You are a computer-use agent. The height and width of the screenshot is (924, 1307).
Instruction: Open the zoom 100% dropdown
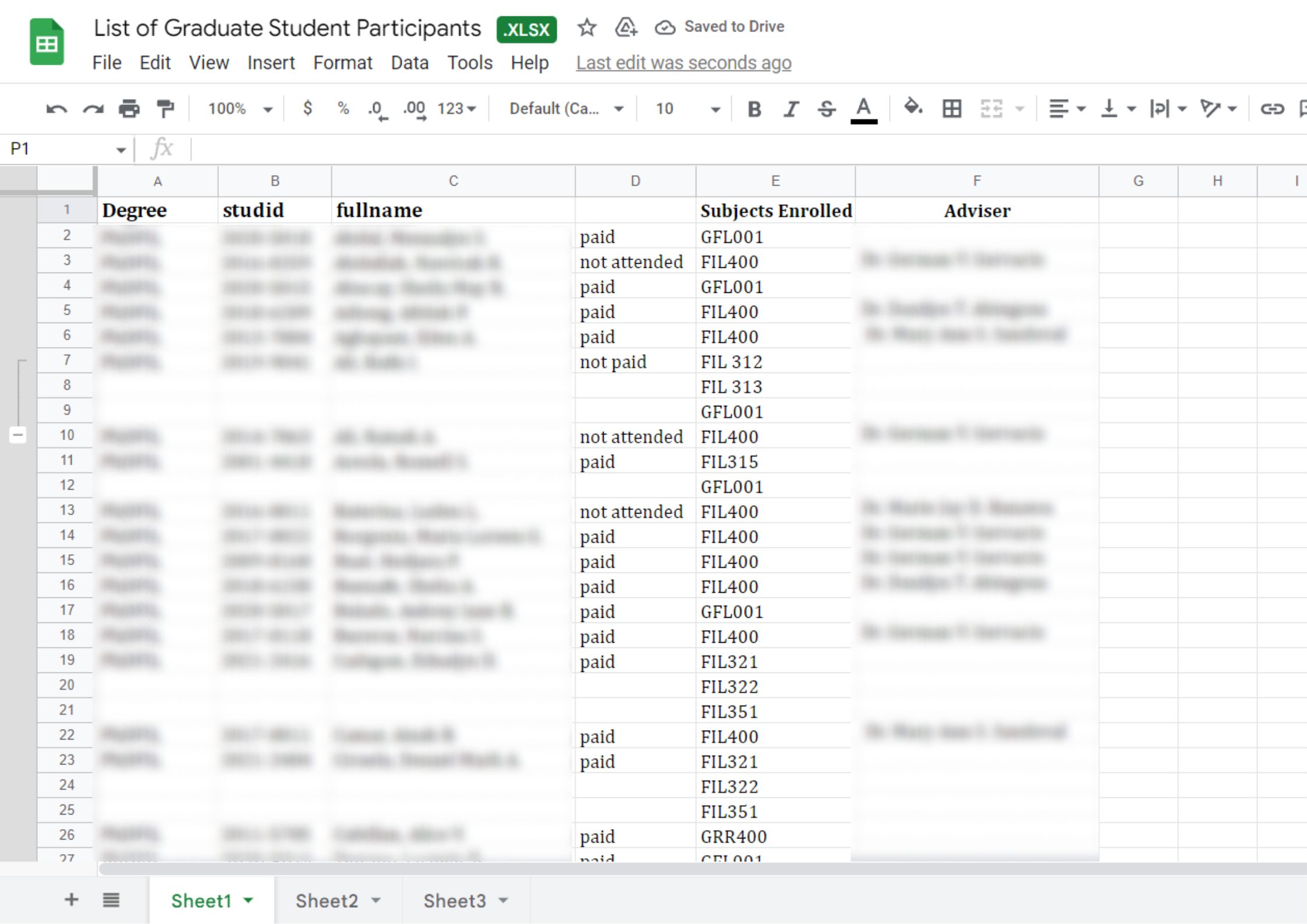coord(240,109)
